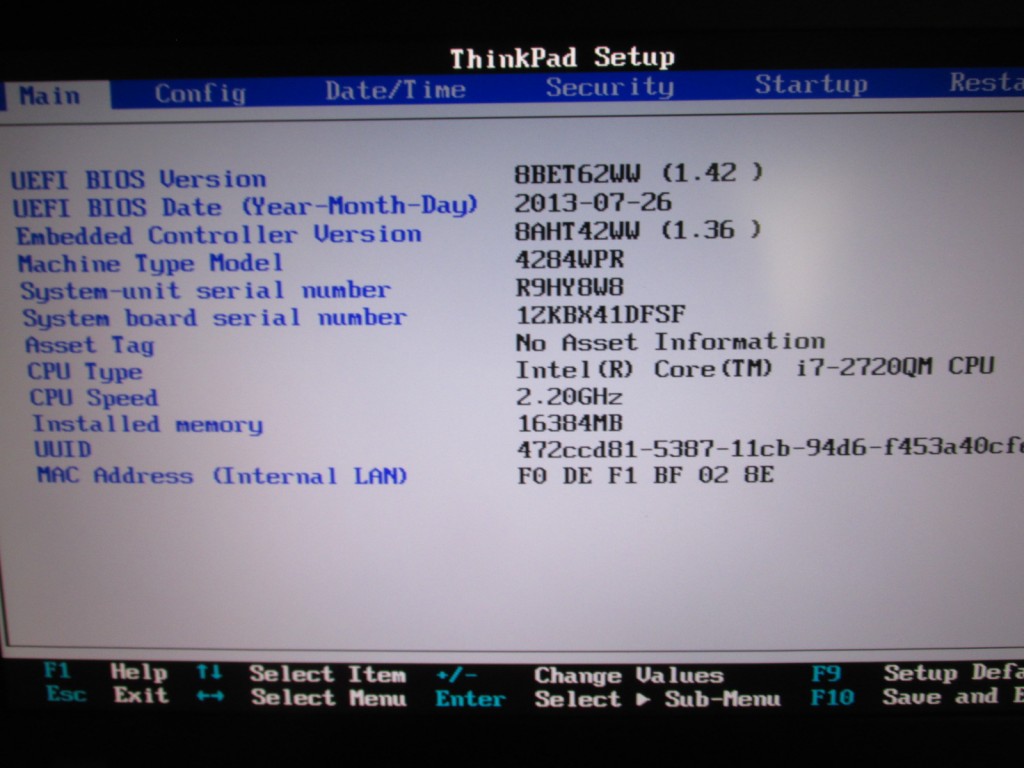Select the MAC Address (Internal LAN) label
Image resolution: width=1024 pixels, height=768 pixels.
pos(222,475)
